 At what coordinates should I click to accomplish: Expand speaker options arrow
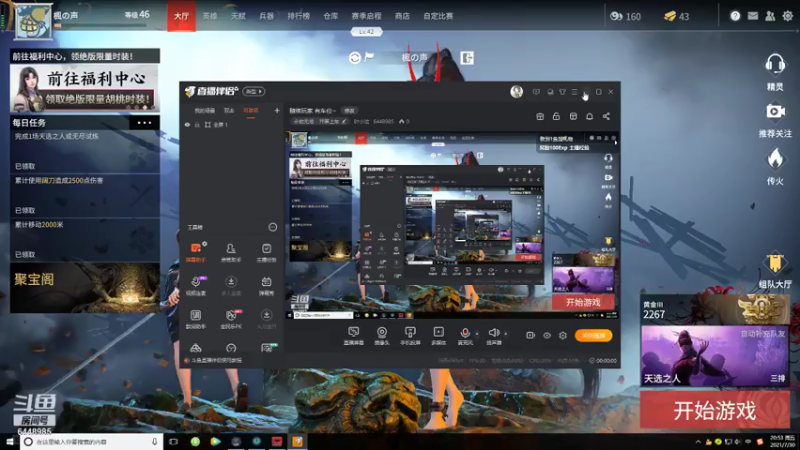pyautogui.click(x=506, y=334)
